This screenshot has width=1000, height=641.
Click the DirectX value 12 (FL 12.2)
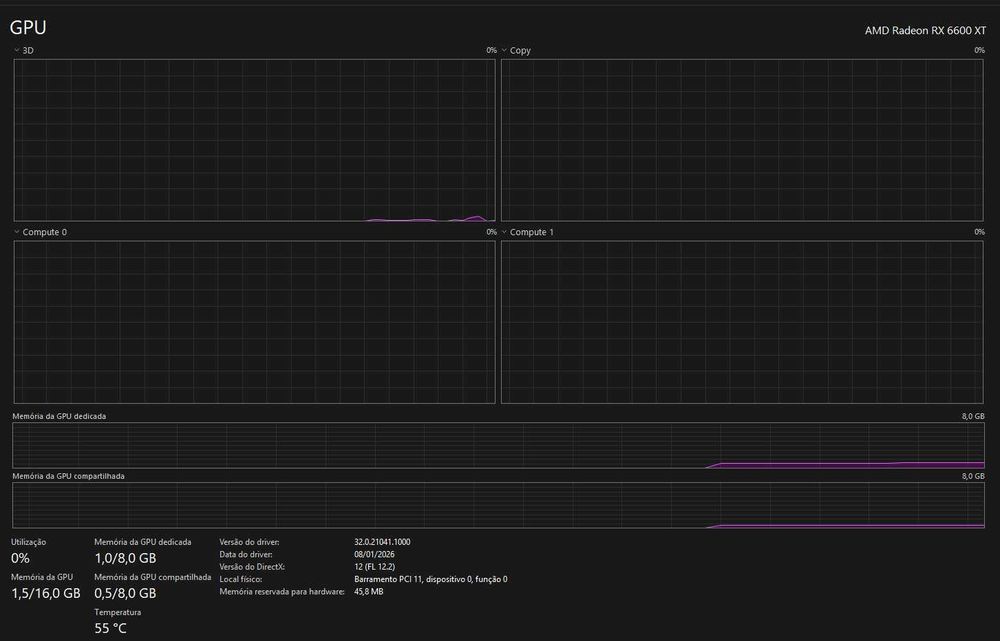[x=374, y=566]
